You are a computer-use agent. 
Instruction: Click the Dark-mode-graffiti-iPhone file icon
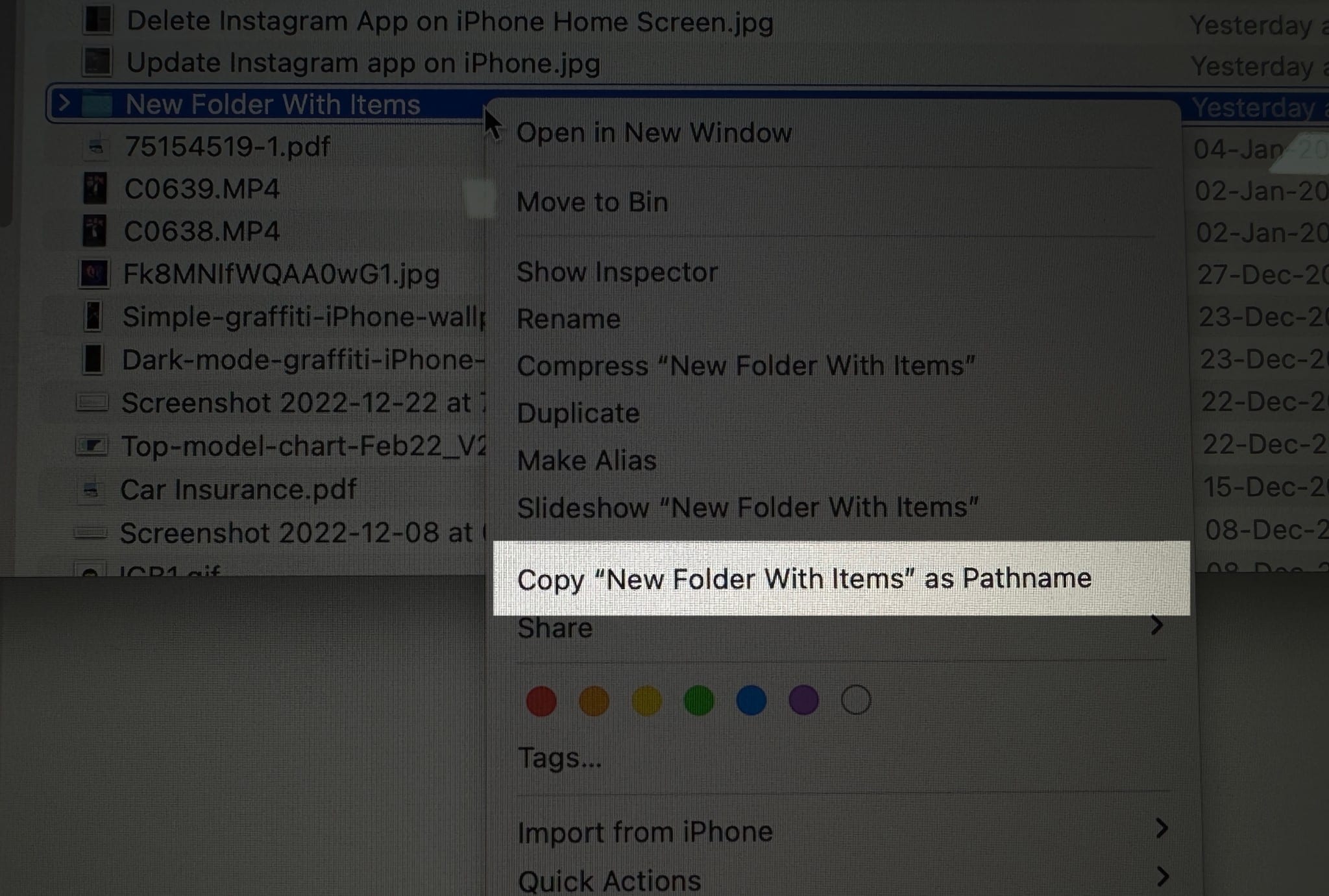point(93,359)
